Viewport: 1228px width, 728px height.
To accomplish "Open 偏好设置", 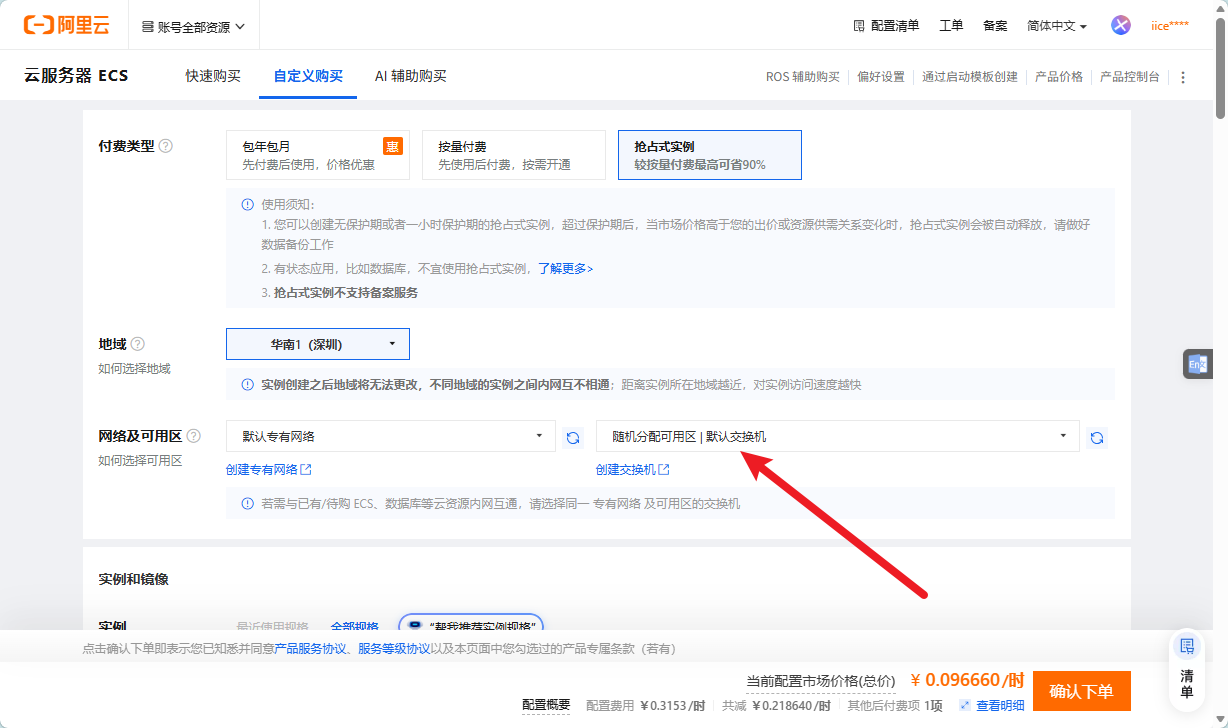I will pos(881,77).
